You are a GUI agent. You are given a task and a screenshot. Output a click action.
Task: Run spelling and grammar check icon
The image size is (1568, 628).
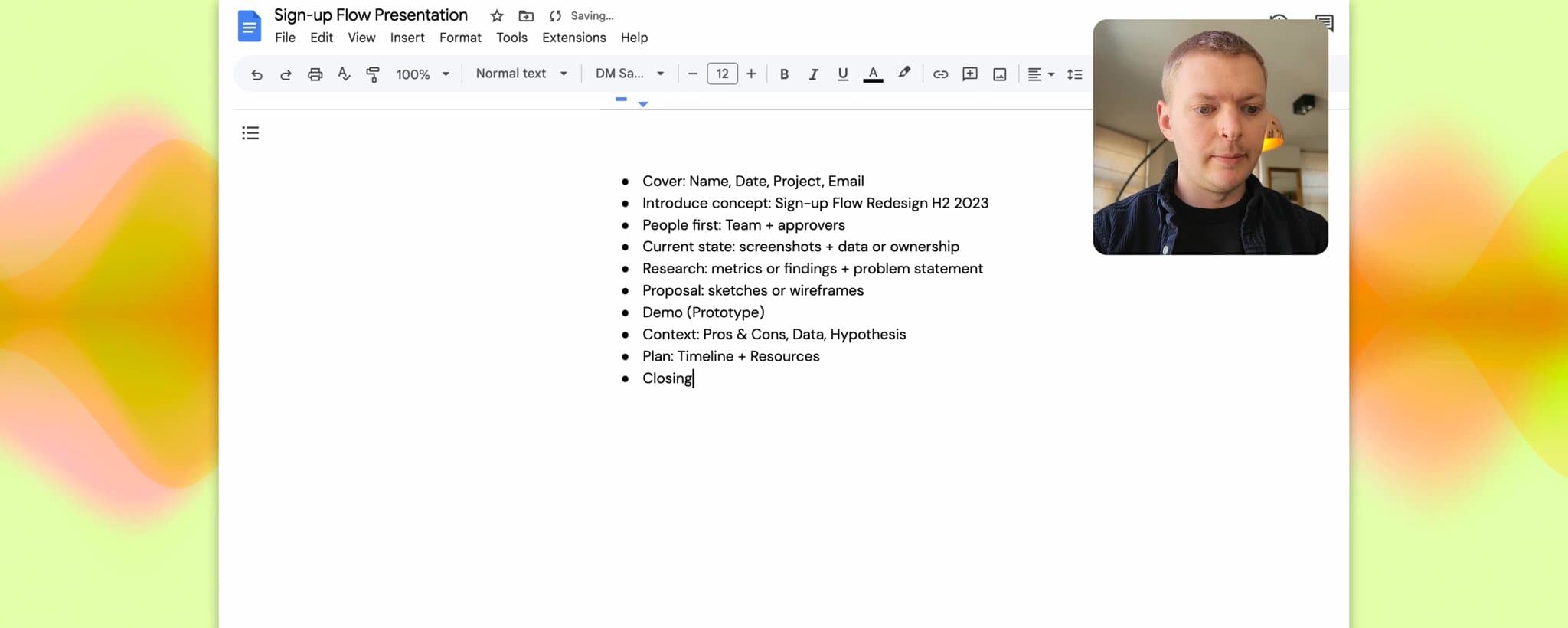[344, 74]
